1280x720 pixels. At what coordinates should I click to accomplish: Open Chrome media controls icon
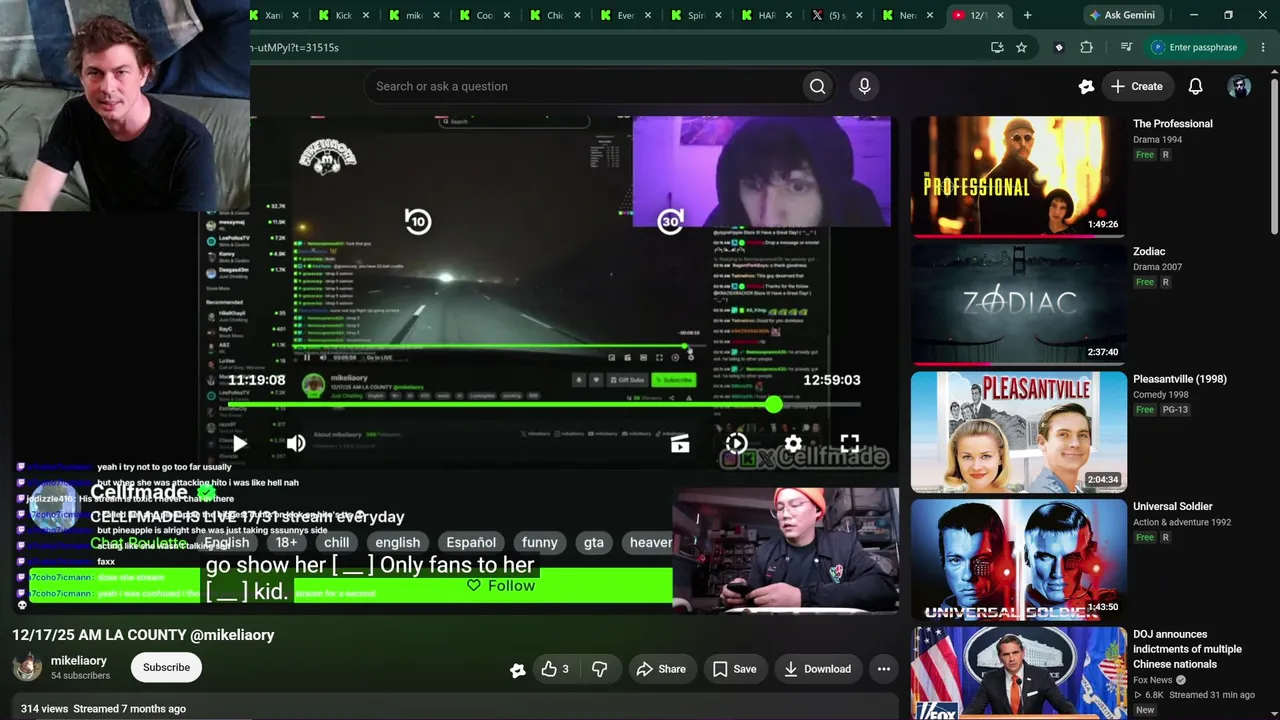coord(1127,47)
